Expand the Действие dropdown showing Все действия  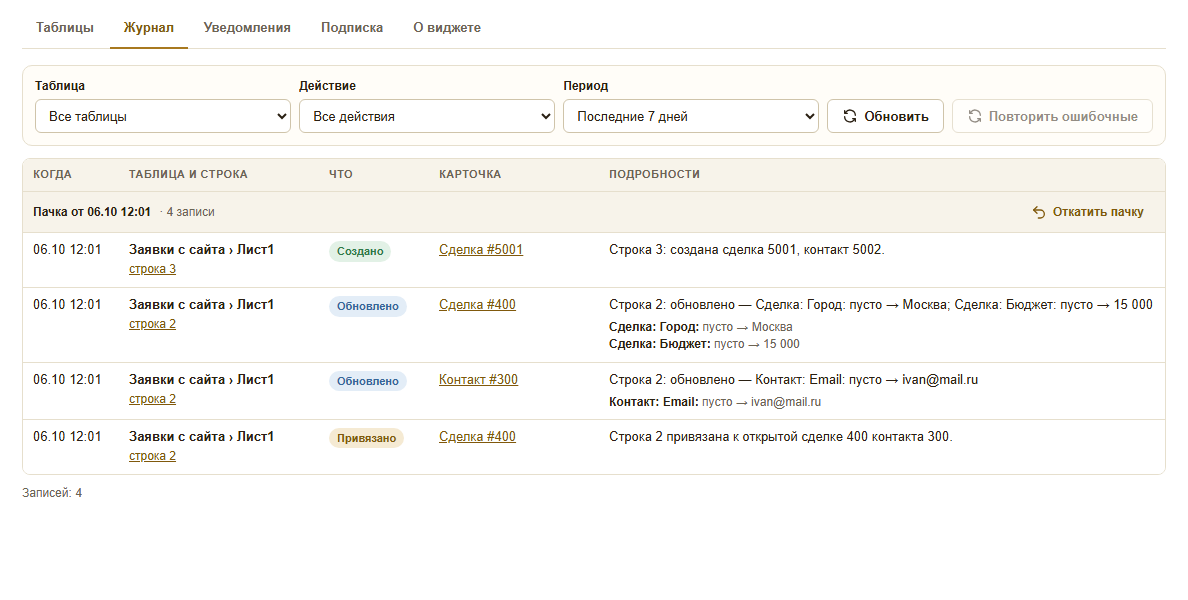click(427, 117)
